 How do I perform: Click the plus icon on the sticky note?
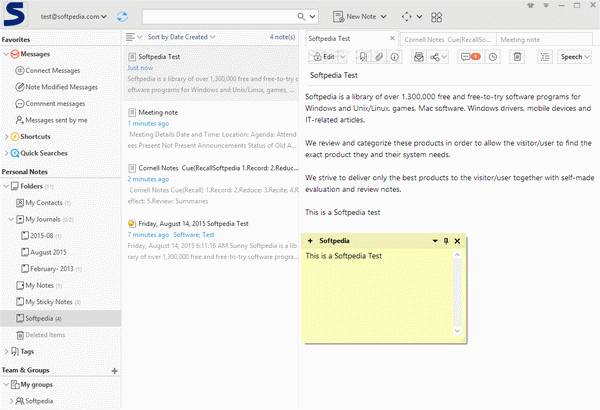pos(310,241)
